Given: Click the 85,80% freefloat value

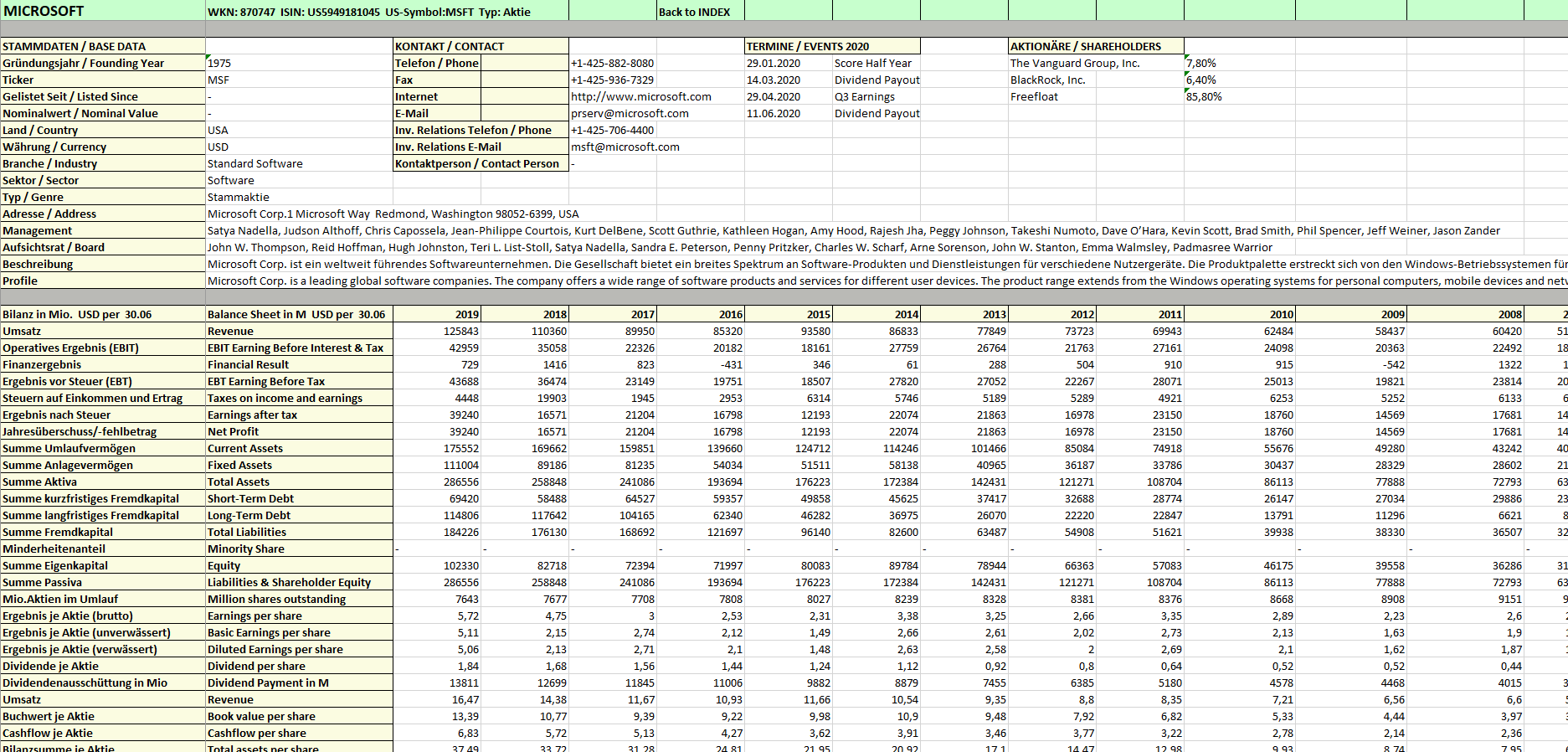Looking at the screenshot, I should [x=1239, y=96].
